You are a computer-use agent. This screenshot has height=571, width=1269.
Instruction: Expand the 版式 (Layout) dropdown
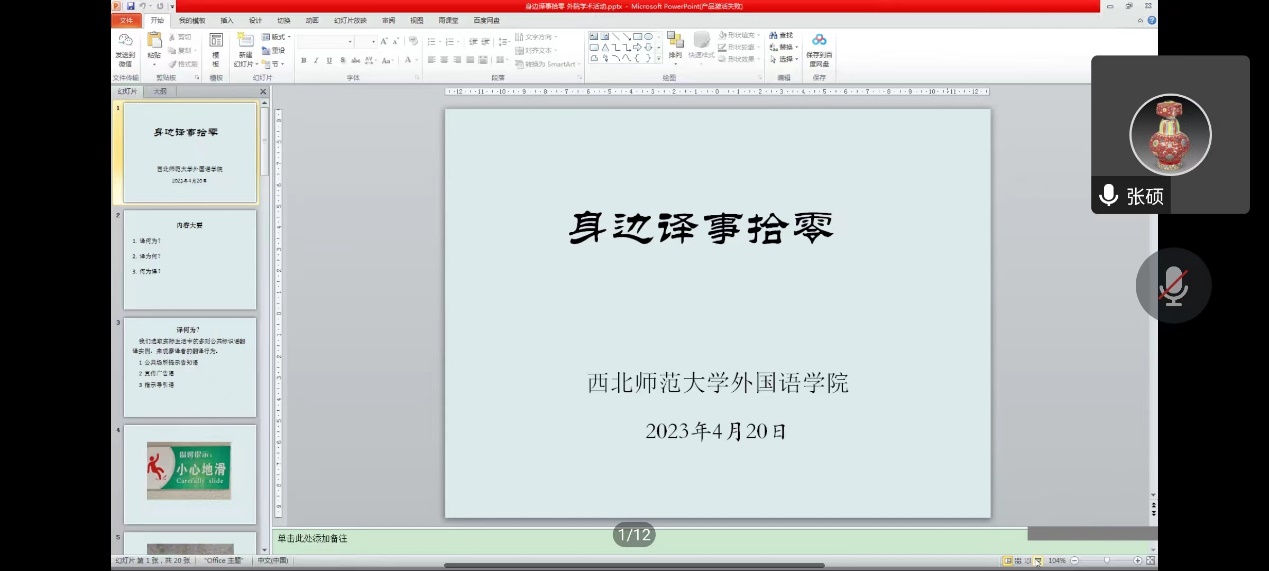point(276,37)
